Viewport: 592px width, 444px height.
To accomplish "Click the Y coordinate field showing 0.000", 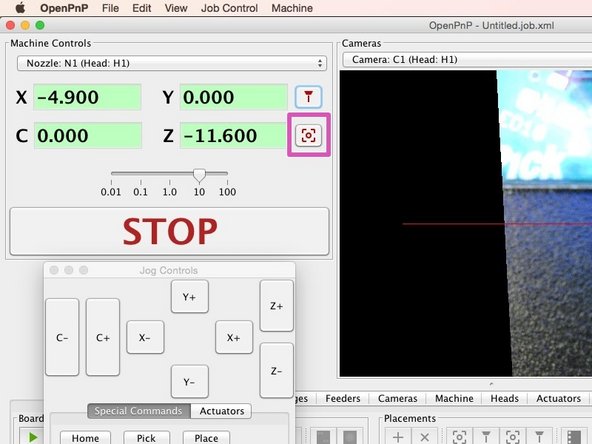I will (233, 97).
